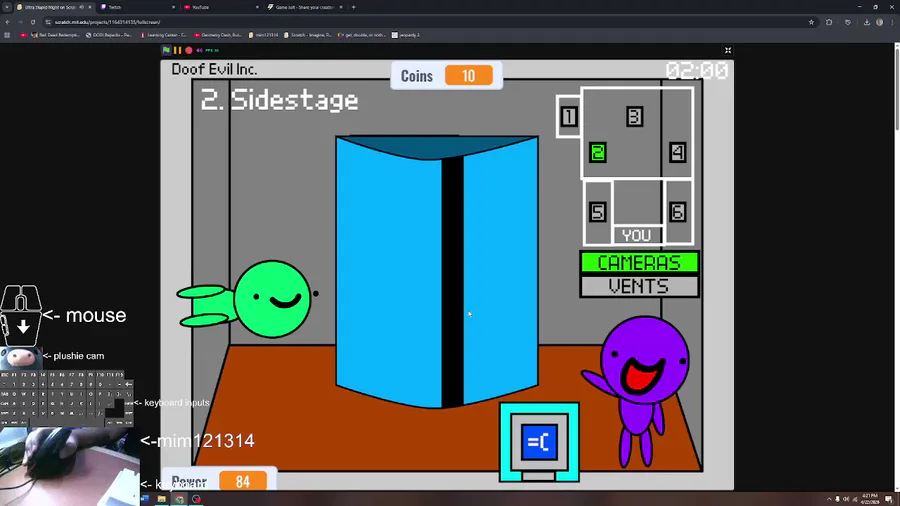Open the Red Dead Redemption bookmark

tap(55, 35)
